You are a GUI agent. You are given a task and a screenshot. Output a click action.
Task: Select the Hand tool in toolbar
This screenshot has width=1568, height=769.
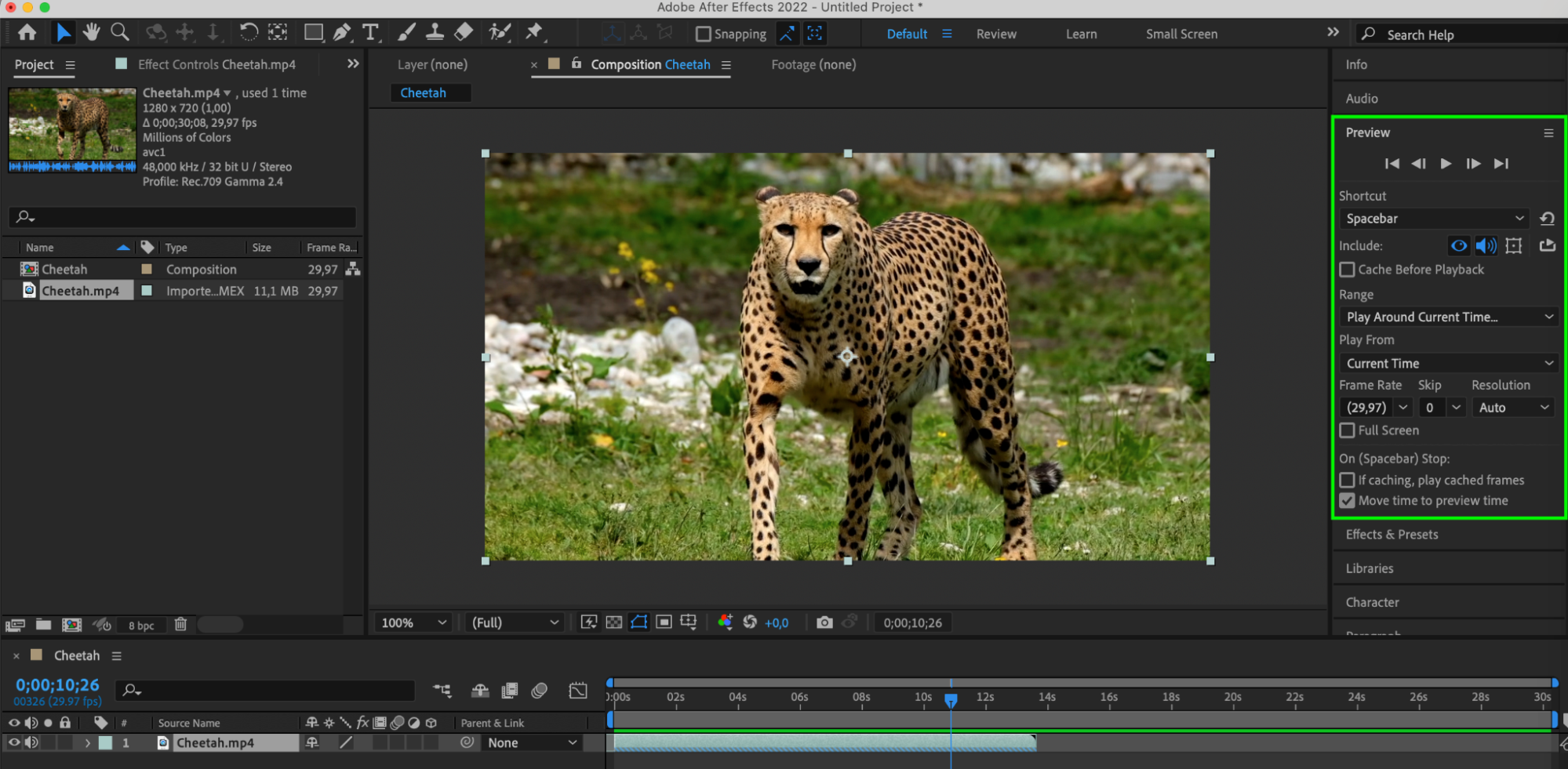pyautogui.click(x=92, y=32)
